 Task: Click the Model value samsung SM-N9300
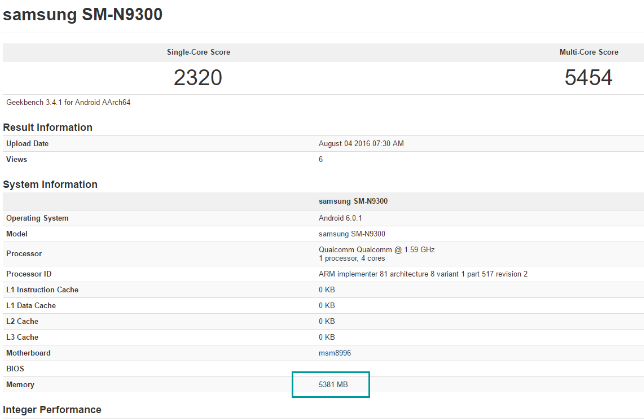(352, 234)
